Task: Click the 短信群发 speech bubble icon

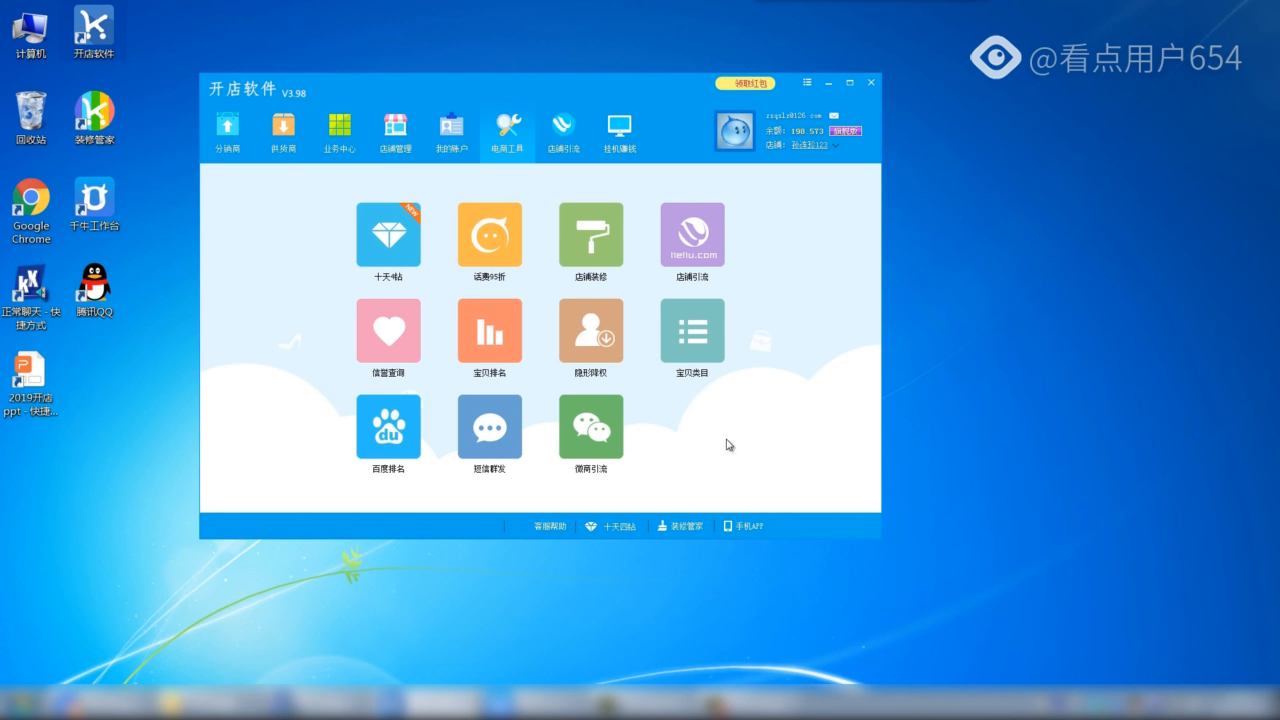Action: pos(489,427)
